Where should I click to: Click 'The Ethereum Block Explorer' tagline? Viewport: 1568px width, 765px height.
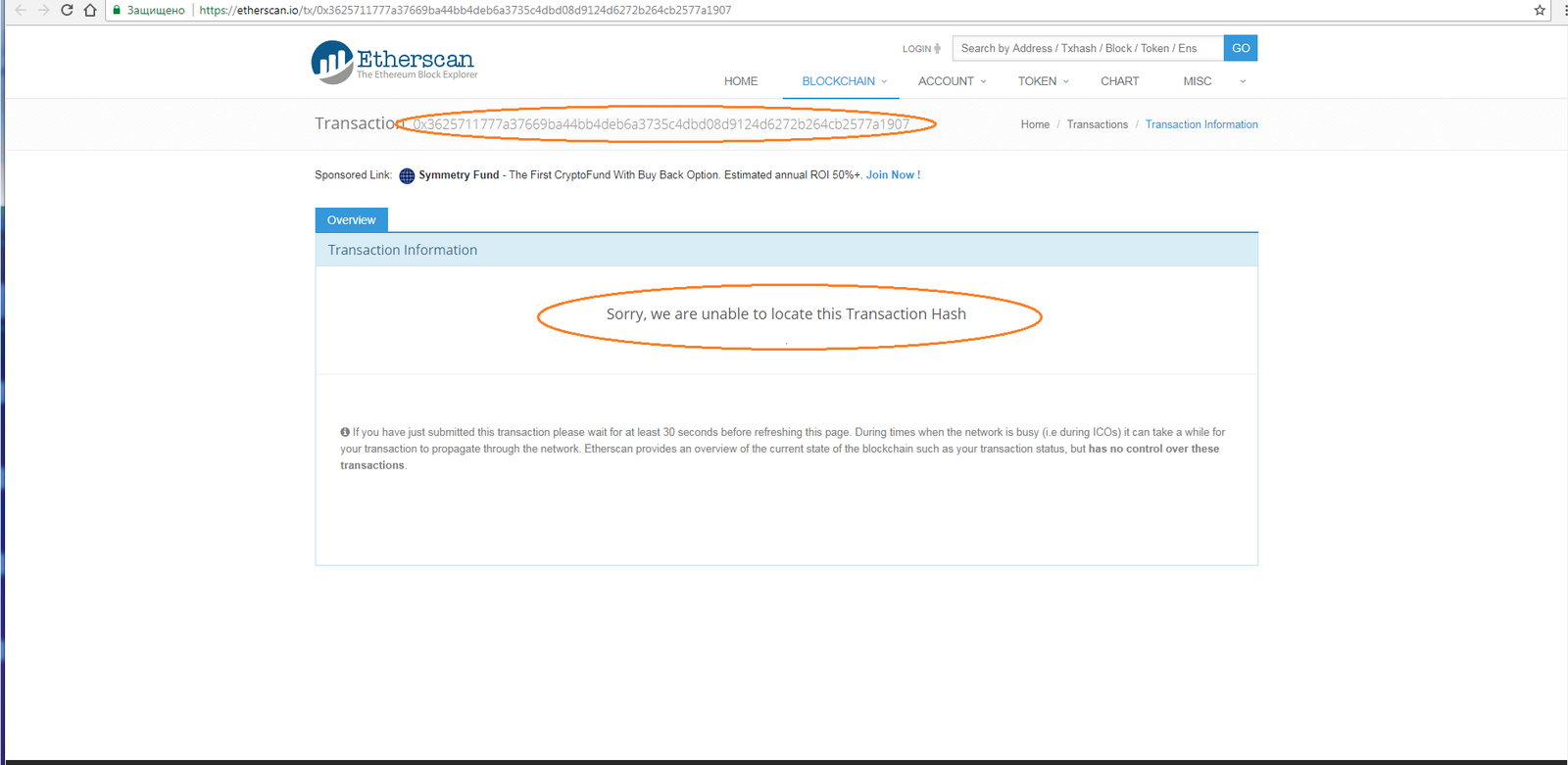point(417,74)
